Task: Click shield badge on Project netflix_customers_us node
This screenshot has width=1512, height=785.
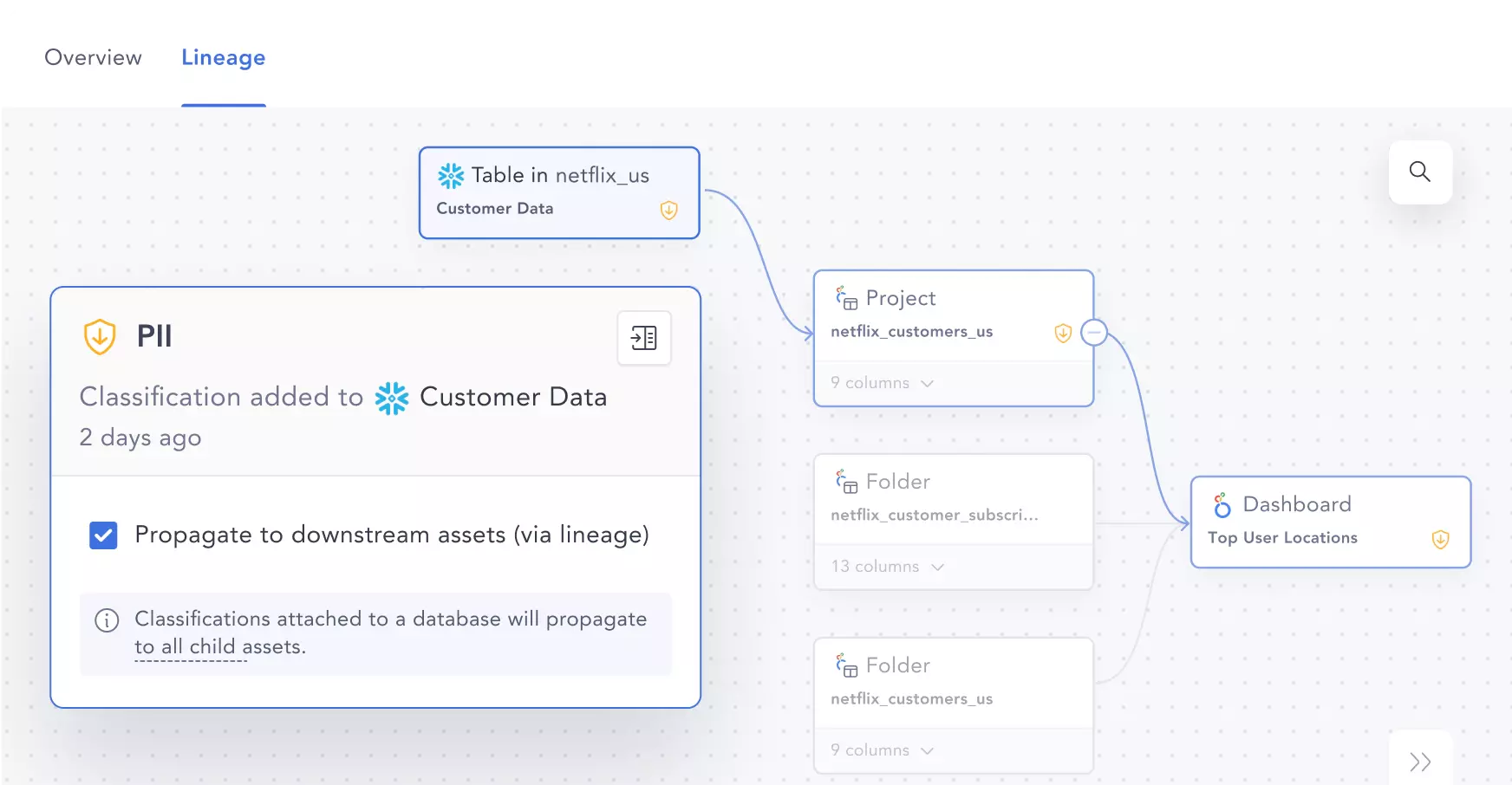Action: point(1063,333)
